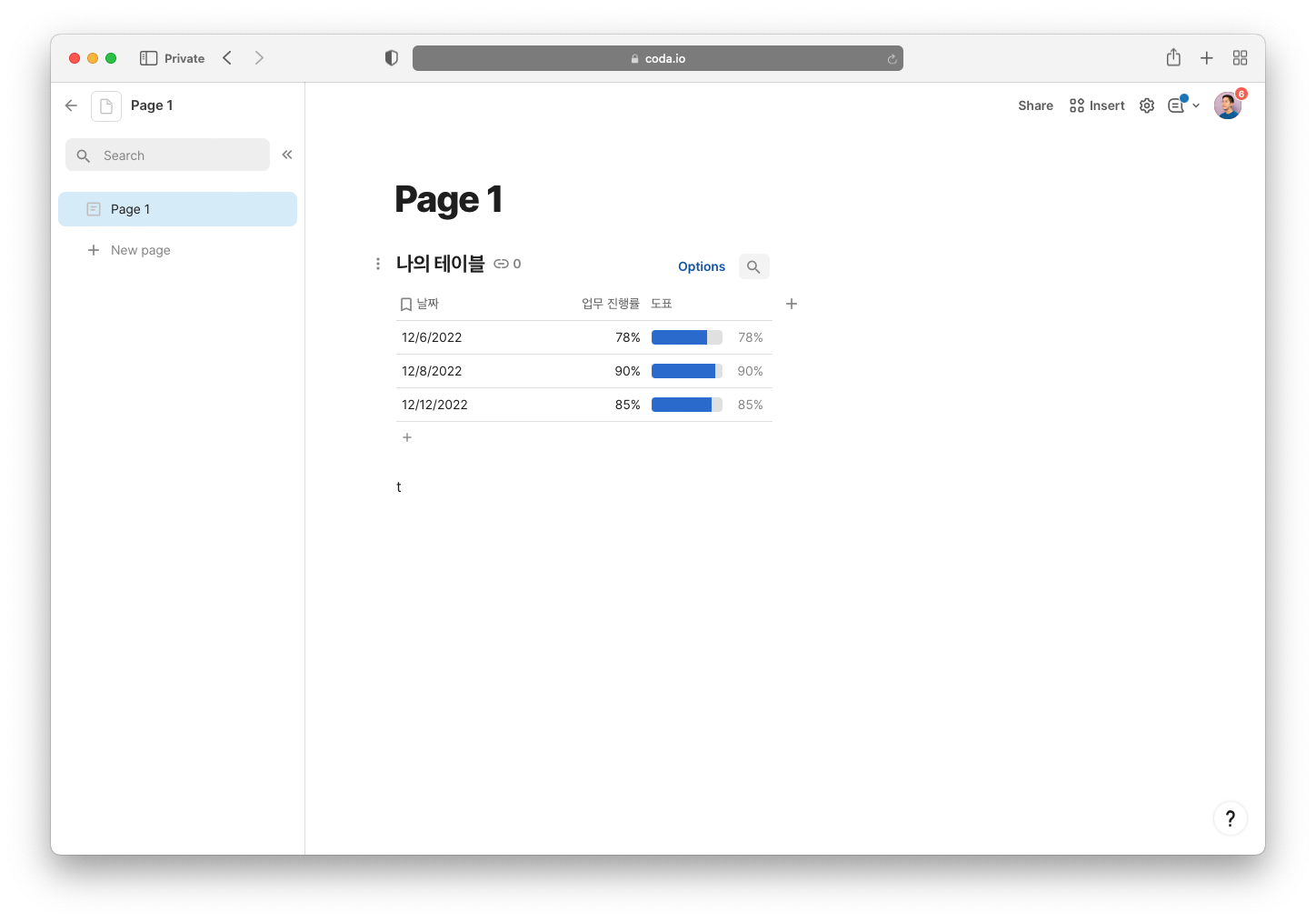
Task: Click the Page 1 doc title in header
Action: coord(152,105)
